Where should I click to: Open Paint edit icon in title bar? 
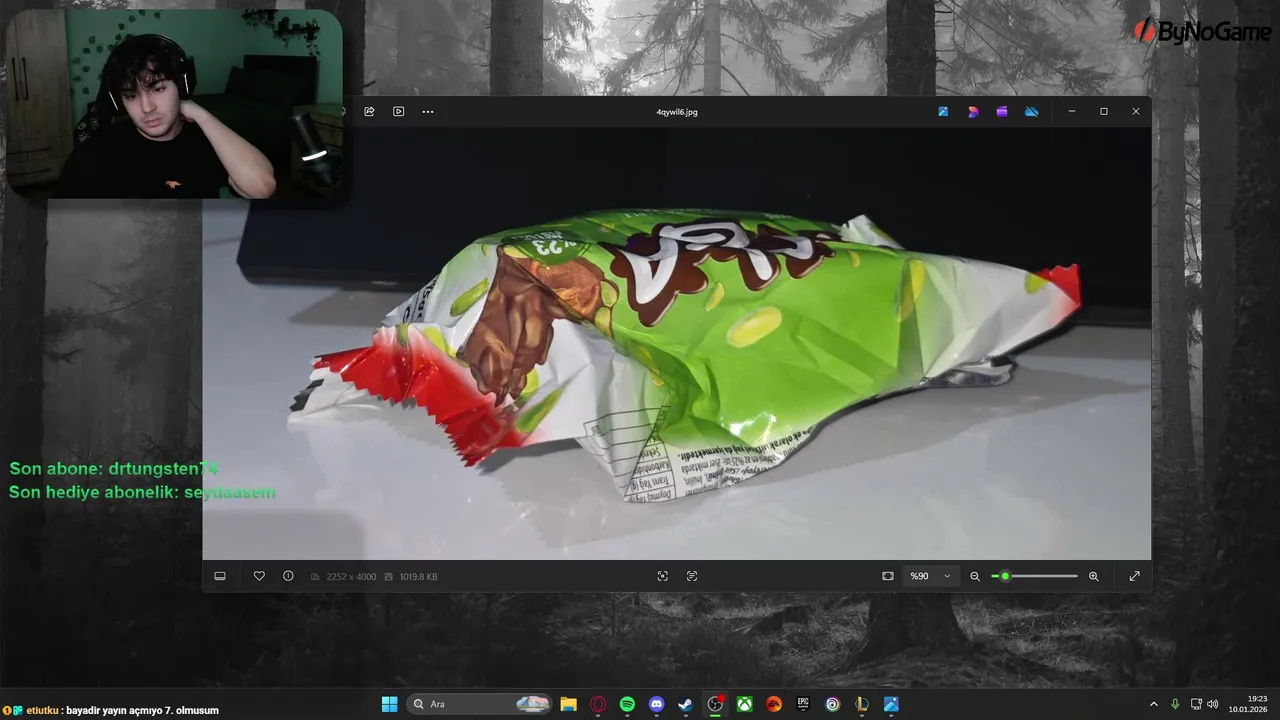click(x=943, y=111)
